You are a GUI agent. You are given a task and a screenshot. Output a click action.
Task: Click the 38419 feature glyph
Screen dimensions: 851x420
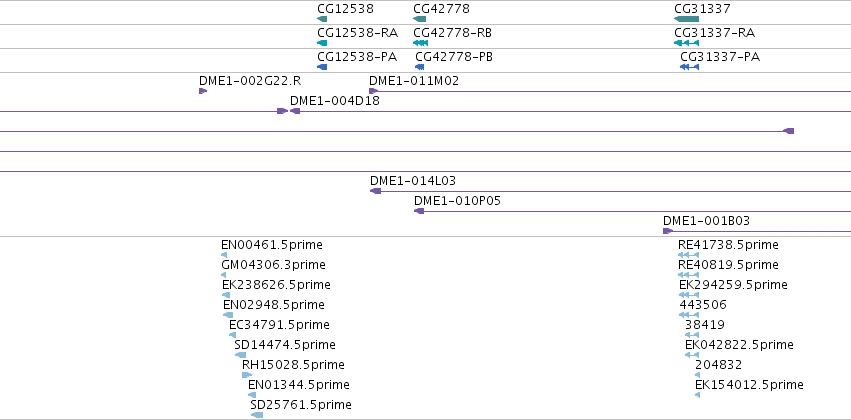point(692,335)
